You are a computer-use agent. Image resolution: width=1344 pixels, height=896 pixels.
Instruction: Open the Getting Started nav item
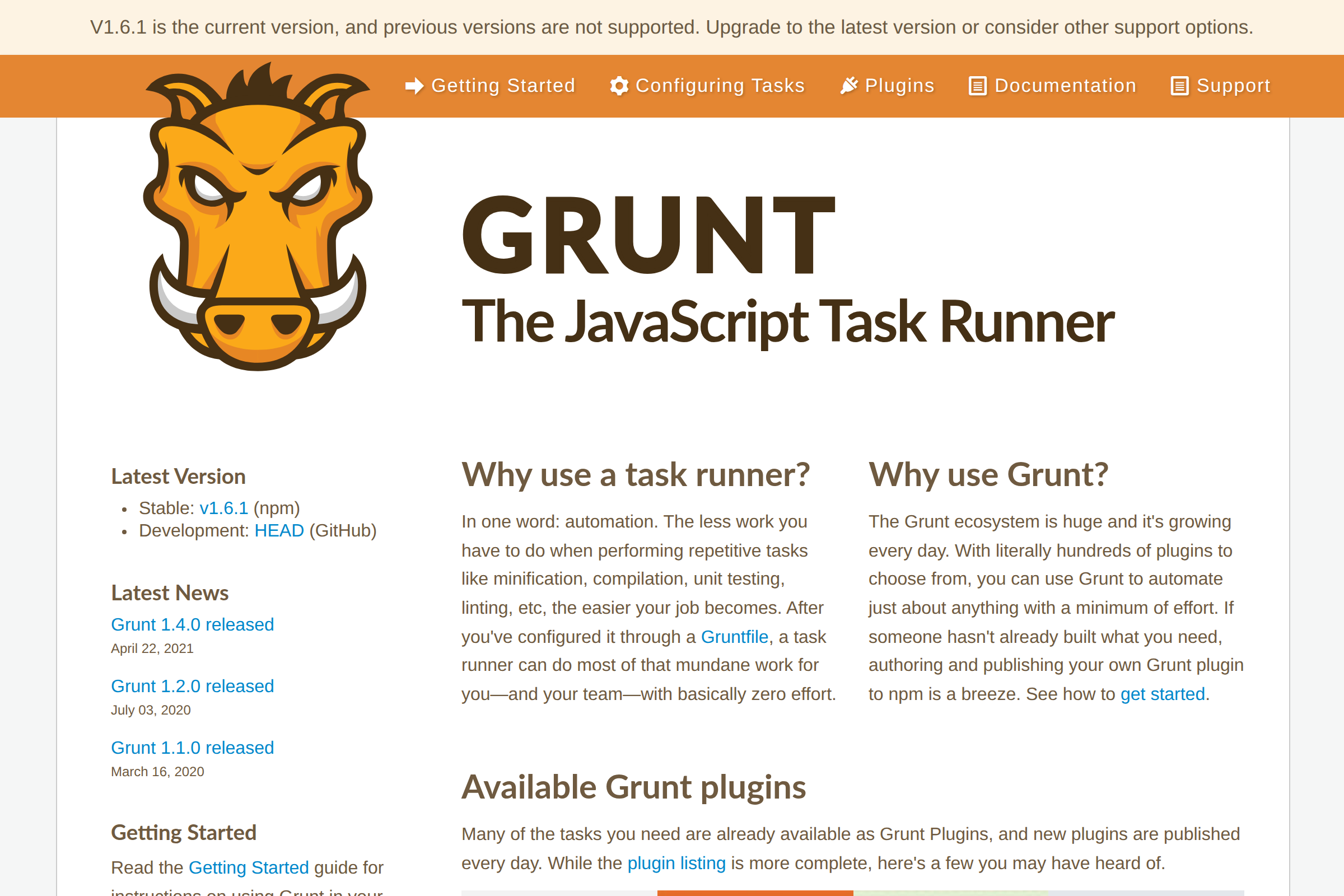click(x=491, y=86)
